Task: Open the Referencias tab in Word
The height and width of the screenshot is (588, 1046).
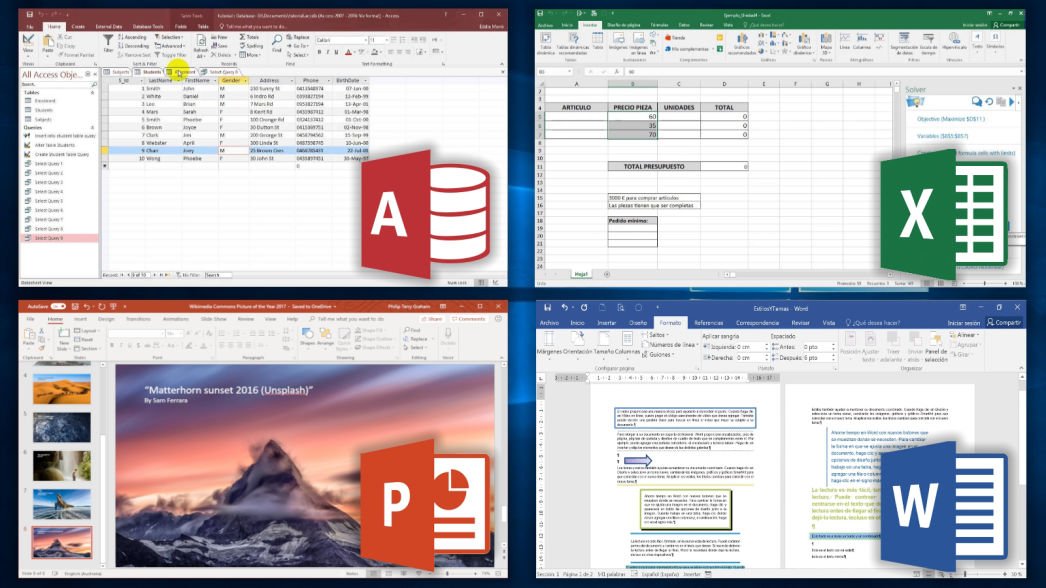Action: pos(708,323)
